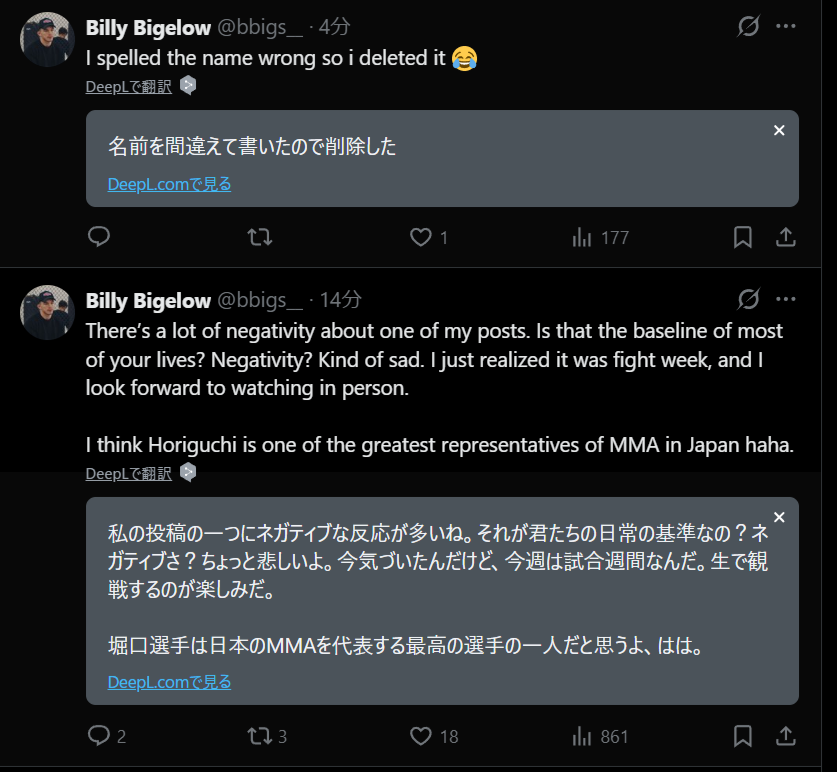Close the bottom DeepL translation box
The height and width of the screenshot is (772, 837).
coord(780,517)
